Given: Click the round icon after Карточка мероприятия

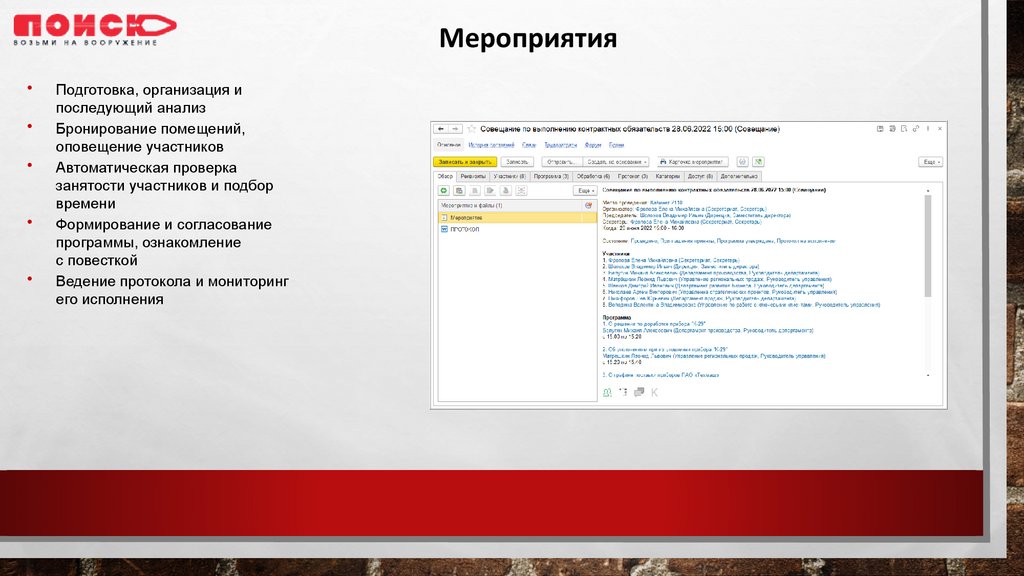Looking at the screenshot, I should [743, 162].
